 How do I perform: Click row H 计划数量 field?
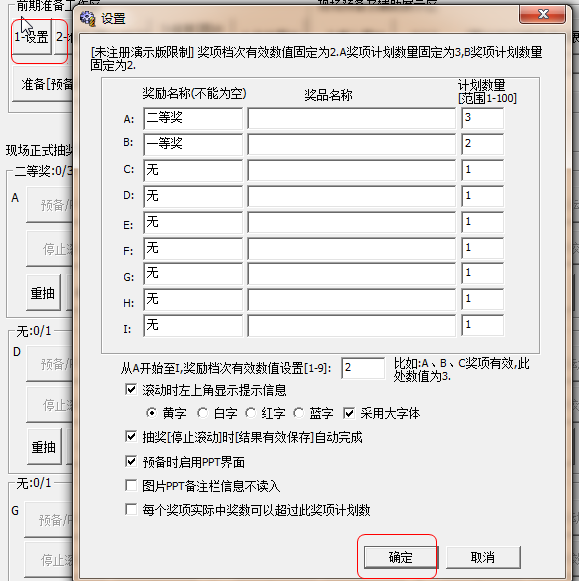click(x=482, y=299)
